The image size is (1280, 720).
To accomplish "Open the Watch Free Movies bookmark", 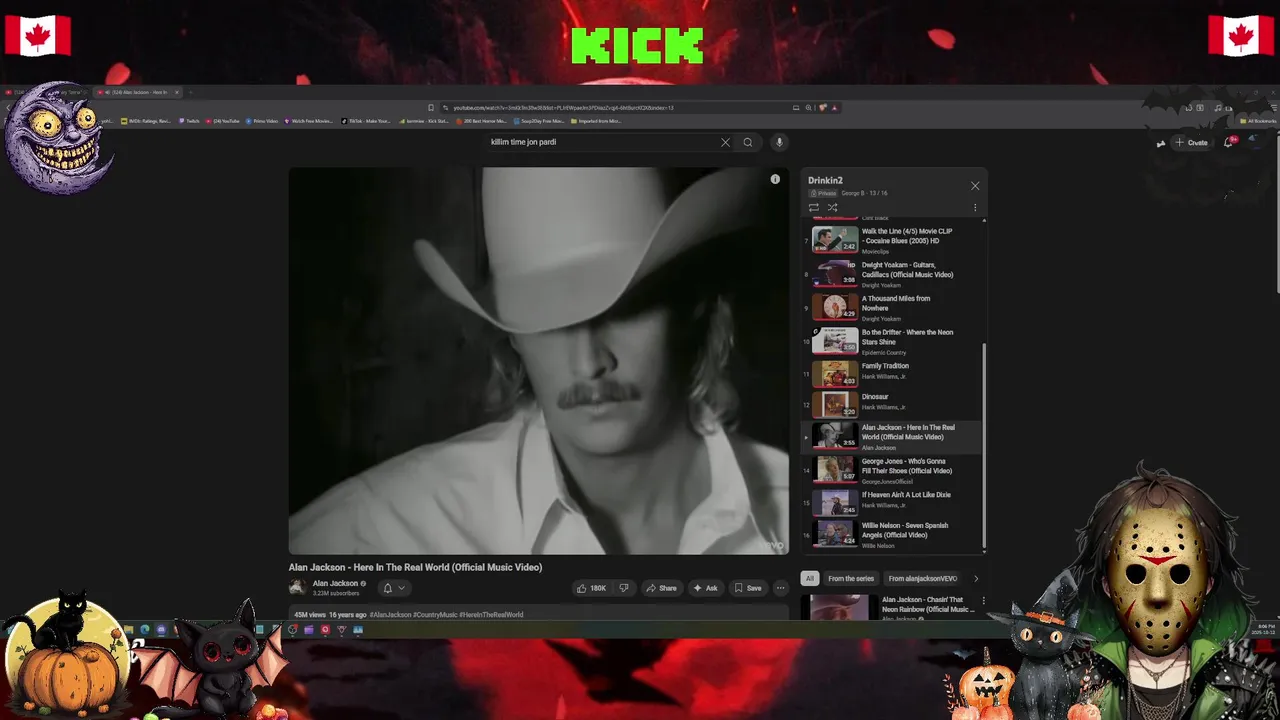I will [309, 121].
